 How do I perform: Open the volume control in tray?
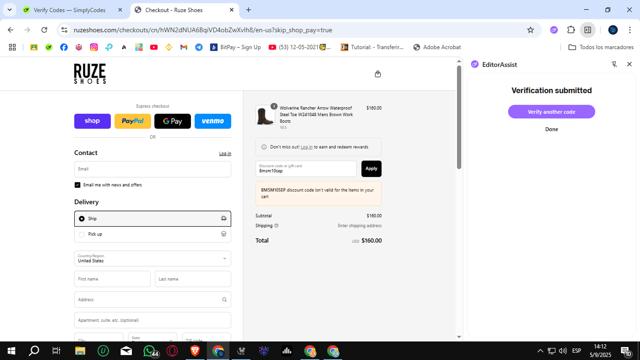click(563, 351)
